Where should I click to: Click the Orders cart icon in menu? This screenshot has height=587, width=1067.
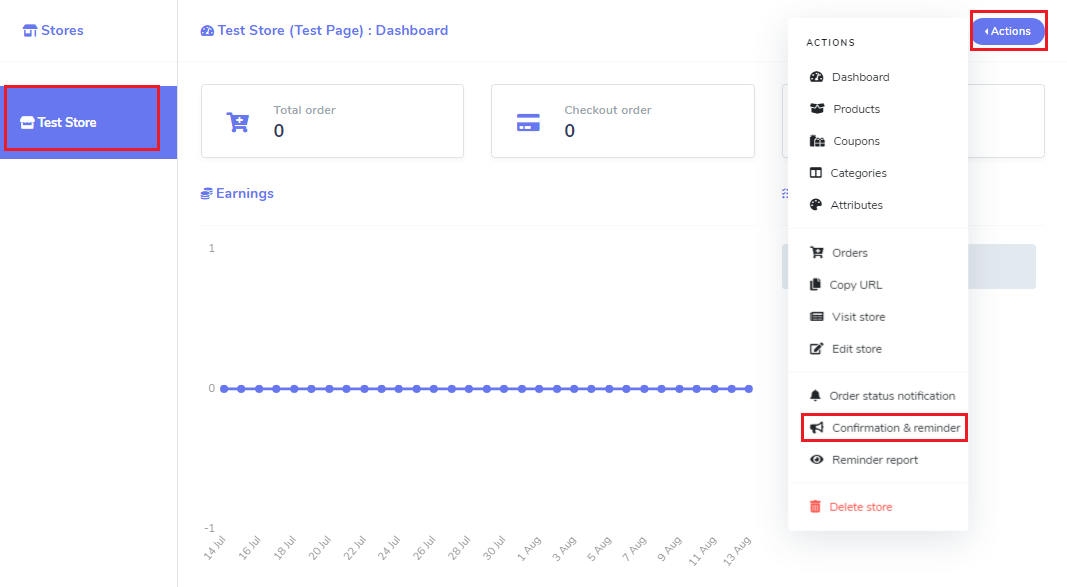[816, 252]
